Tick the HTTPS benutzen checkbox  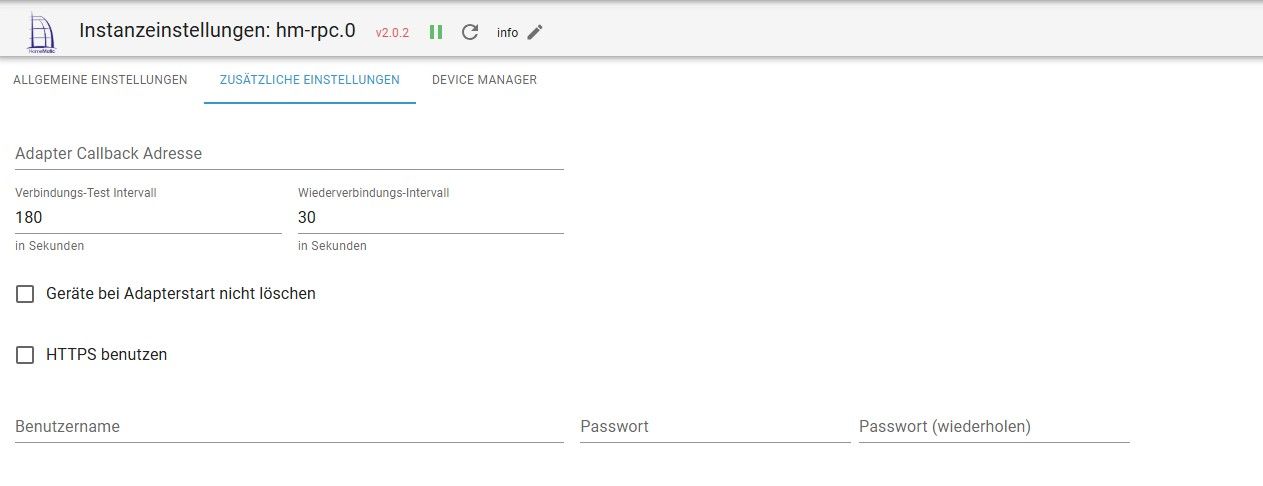point(25,355)
